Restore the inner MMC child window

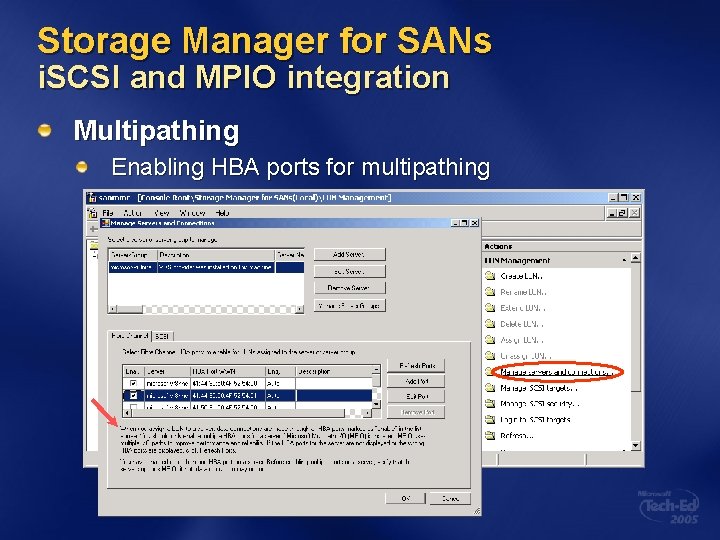point(623,213)
